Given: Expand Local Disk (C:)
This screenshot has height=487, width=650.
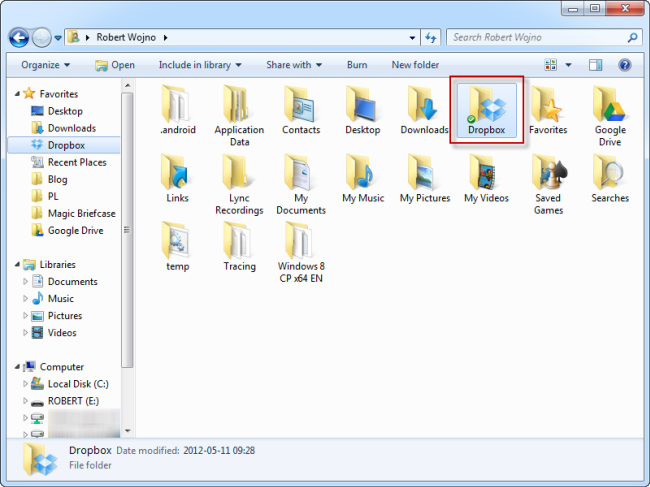Looking at the screenshot, I should click(25, 384).
